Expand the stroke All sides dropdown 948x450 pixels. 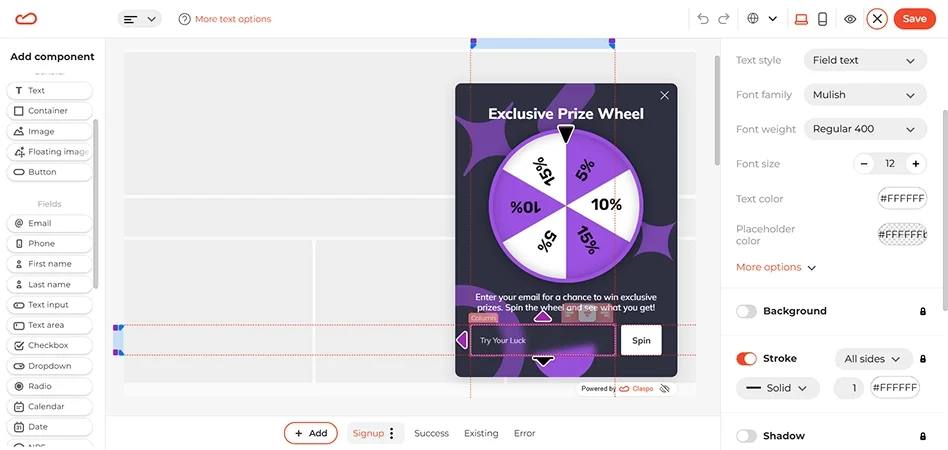[x=872, y=358]
